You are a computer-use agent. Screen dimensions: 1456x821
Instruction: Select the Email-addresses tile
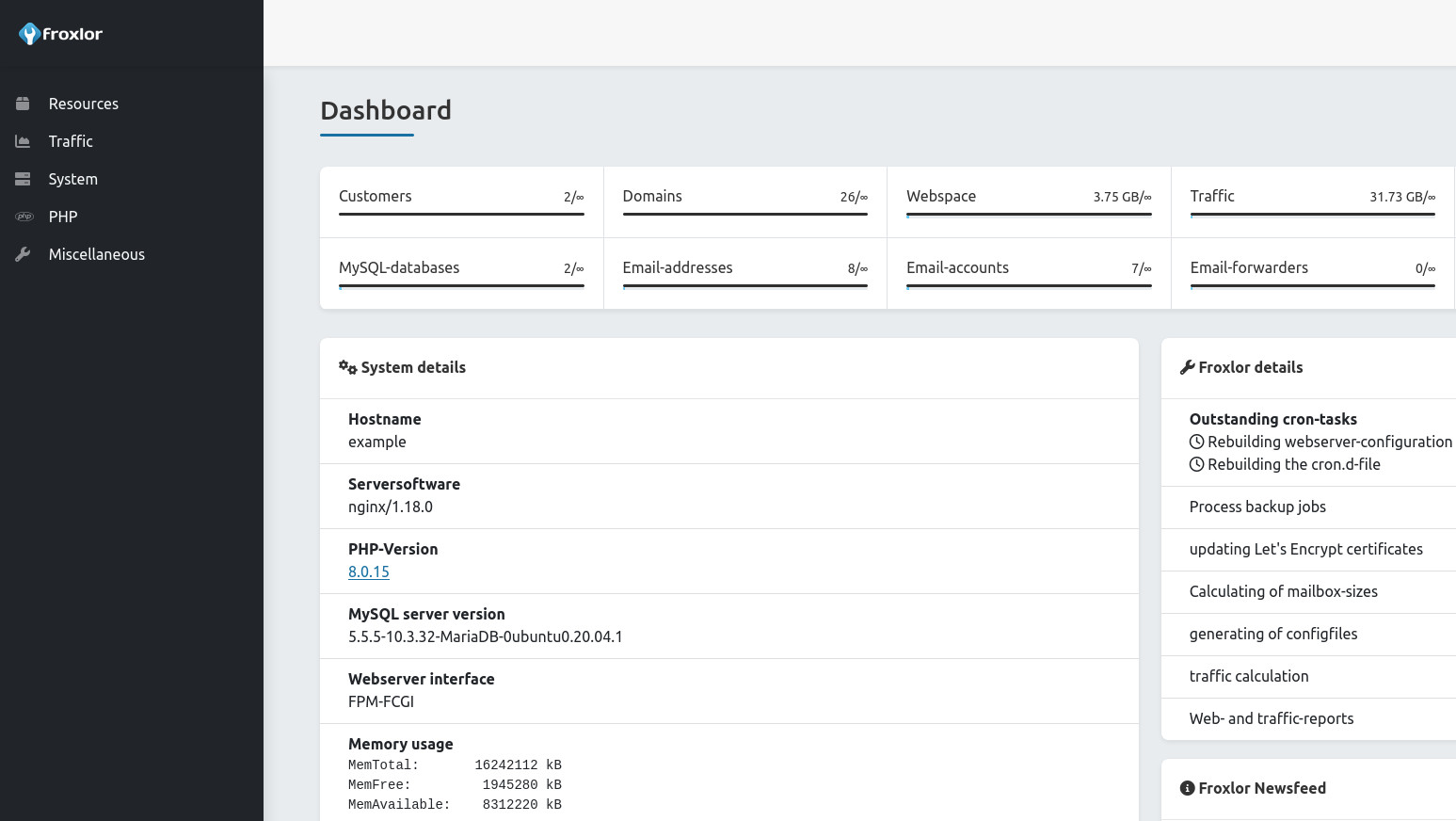tap(744, 273)
